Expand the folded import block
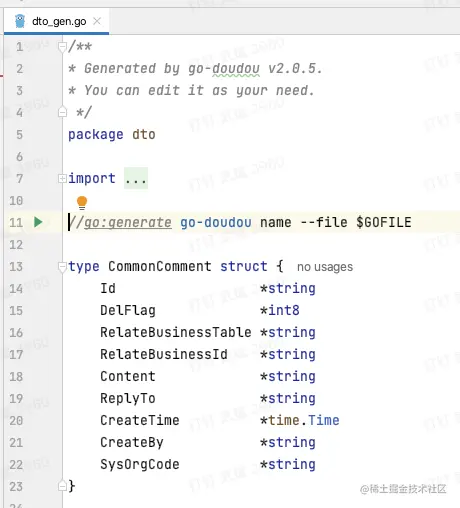The image size is (460, 508). point(62,178)
